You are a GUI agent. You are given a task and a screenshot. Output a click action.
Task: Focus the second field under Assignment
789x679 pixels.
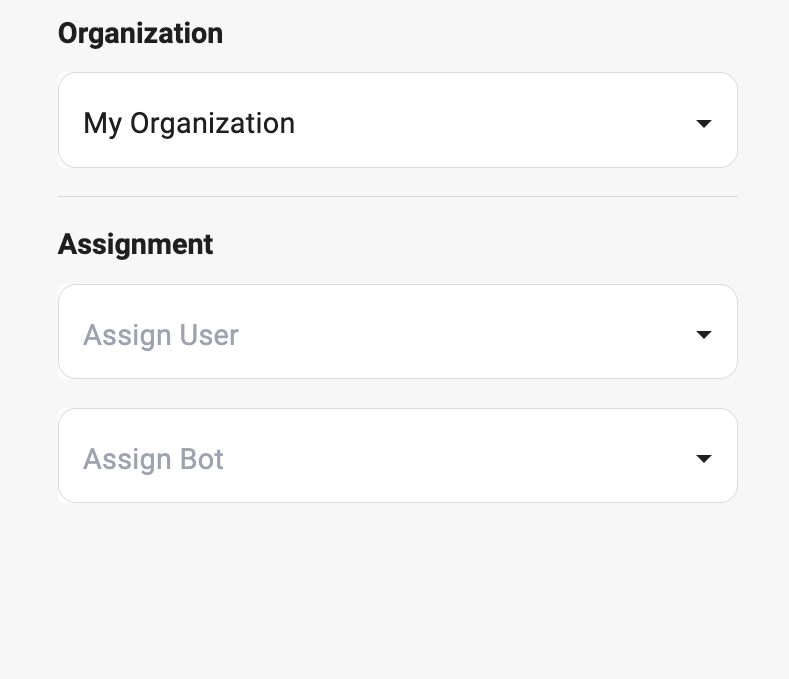point(397,456)
